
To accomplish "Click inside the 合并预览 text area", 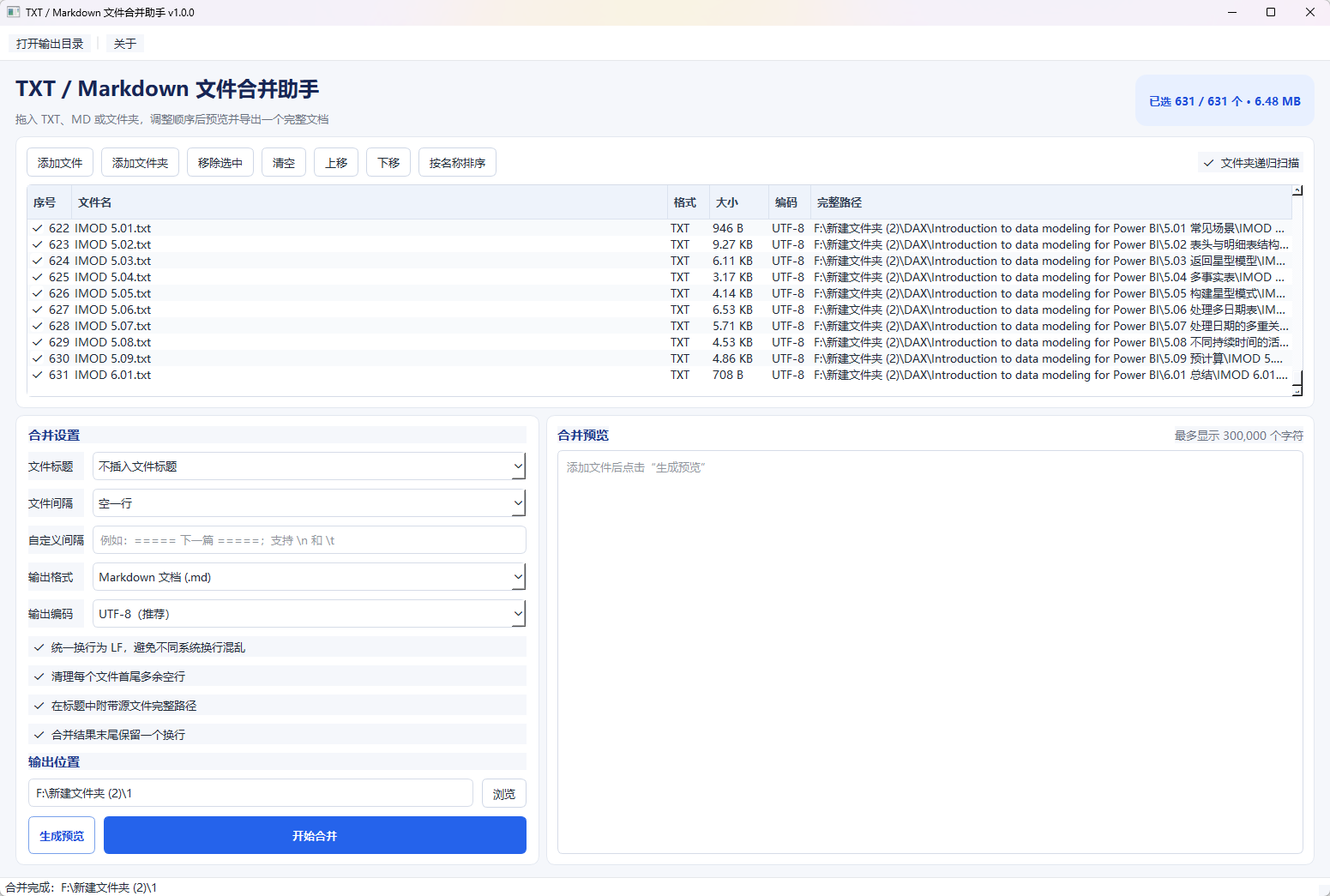I will [x=930, y=652].
